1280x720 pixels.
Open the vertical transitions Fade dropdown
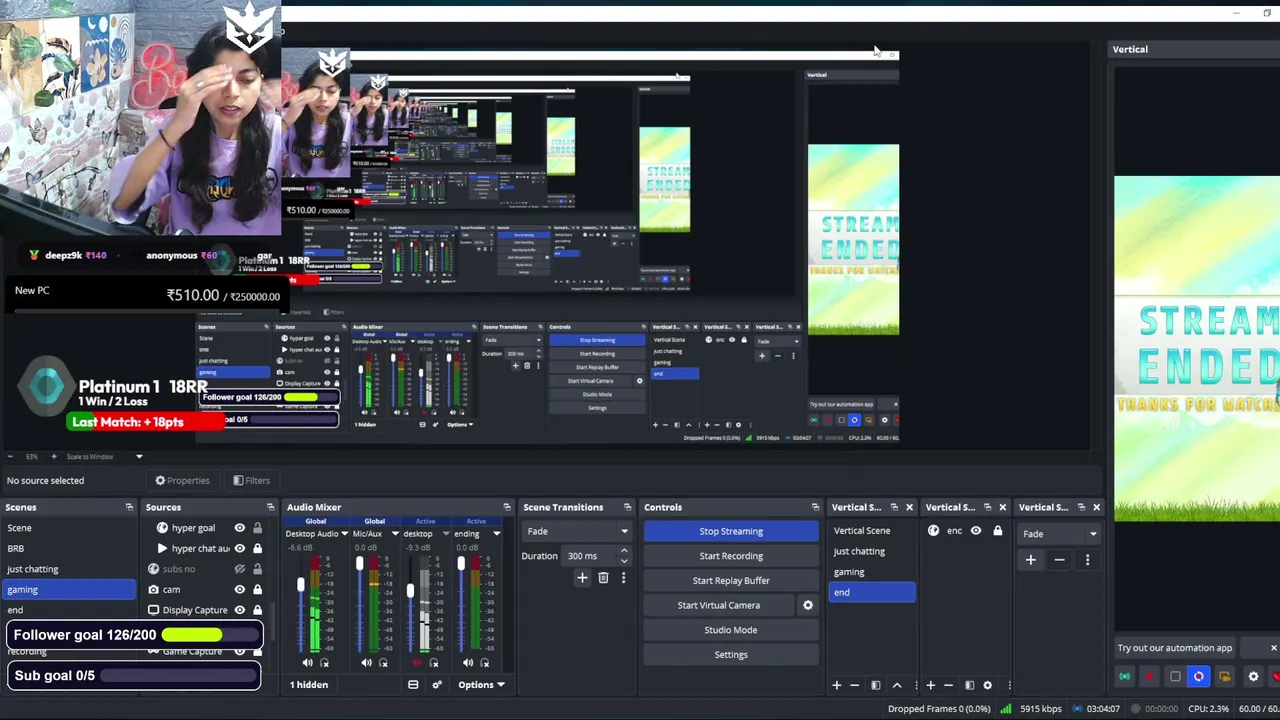click(1058, 534)
